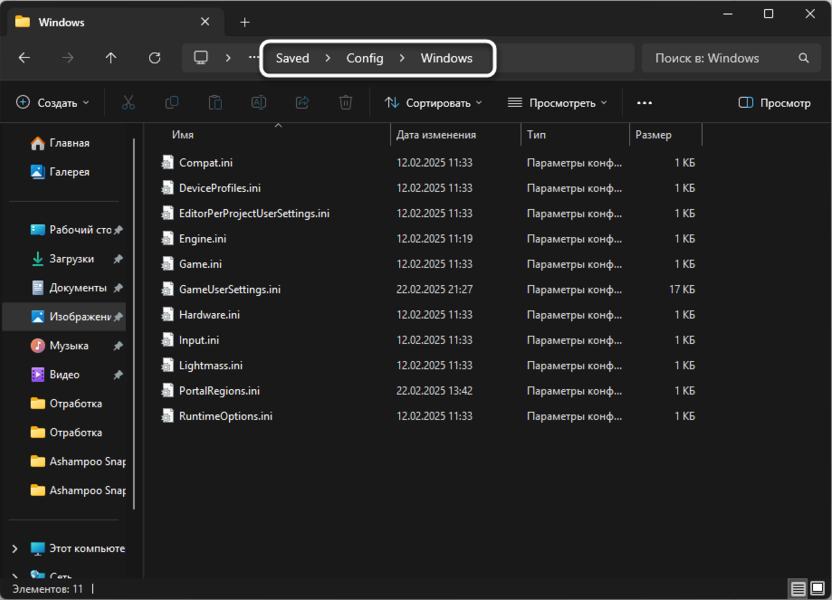Viewport: 832px width, 600px height.
Task: Click the Cut scissors icon in toolbar
Action: [x=128, y=102]
